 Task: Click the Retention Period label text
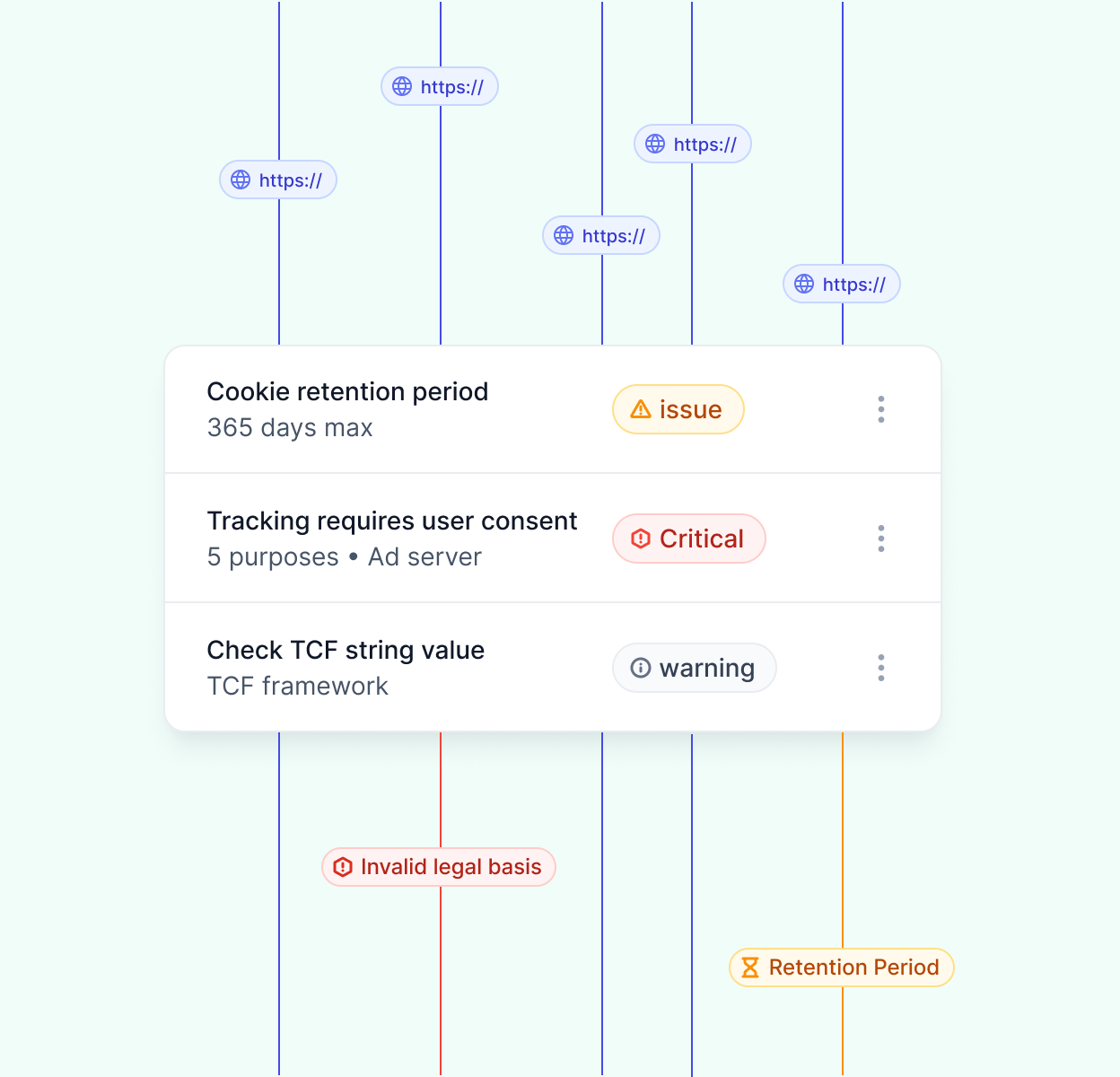pyautogui.click(x=853, y=968)
